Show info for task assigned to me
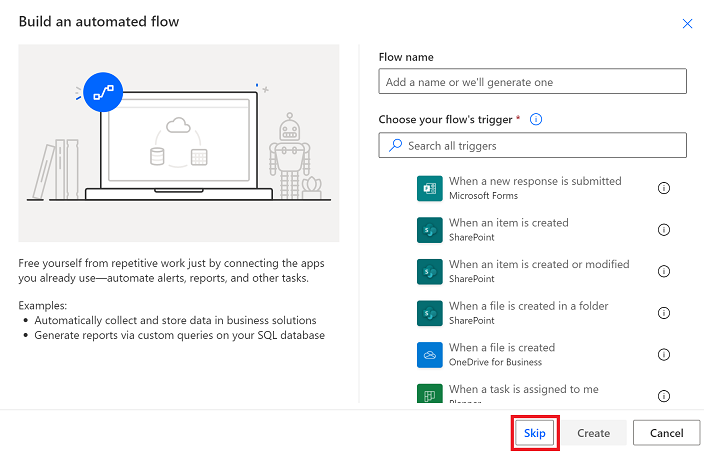The image size is (704, 453). [664, 396]
